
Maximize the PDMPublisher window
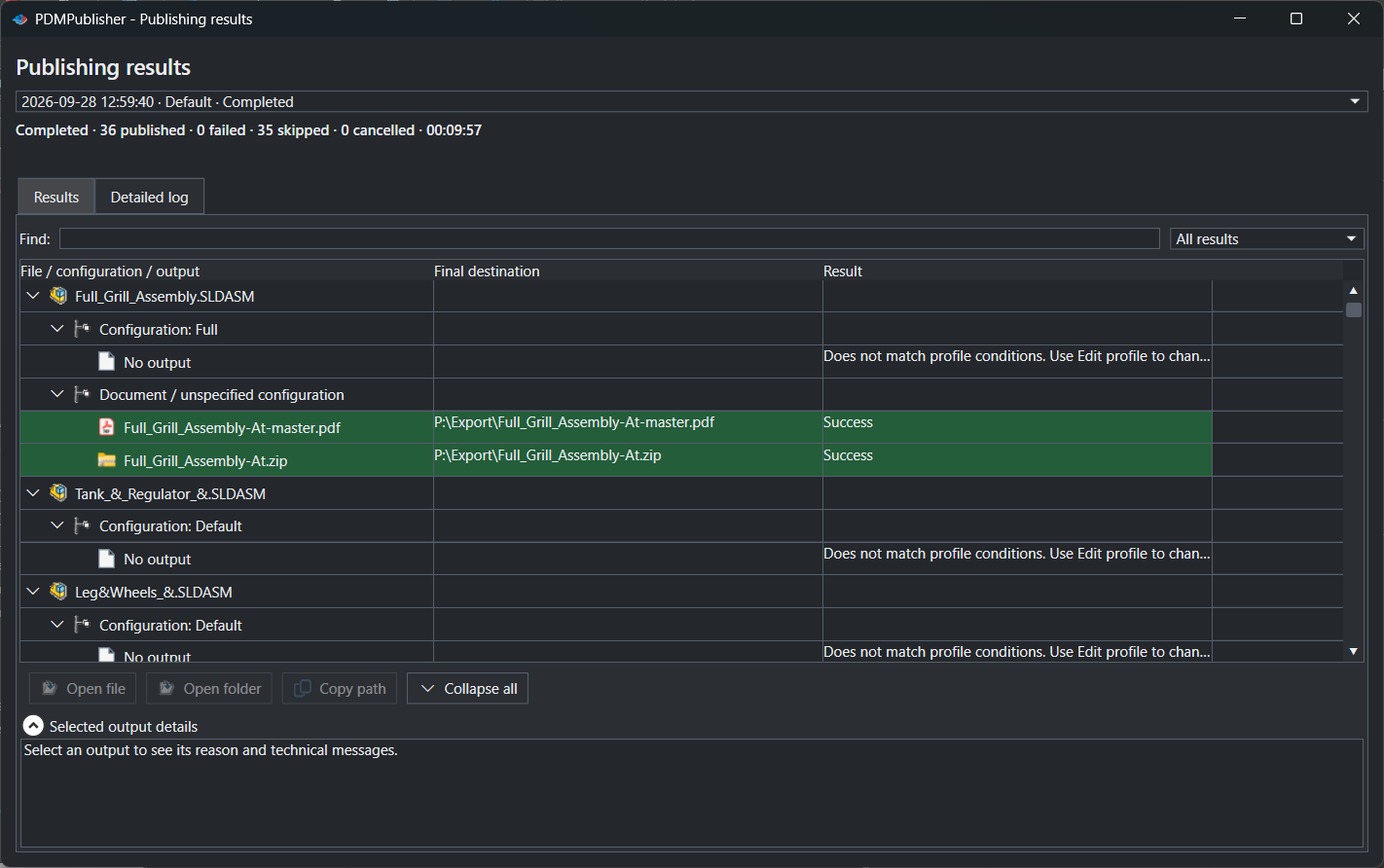pyautogui.click(x=1296, y=18)
